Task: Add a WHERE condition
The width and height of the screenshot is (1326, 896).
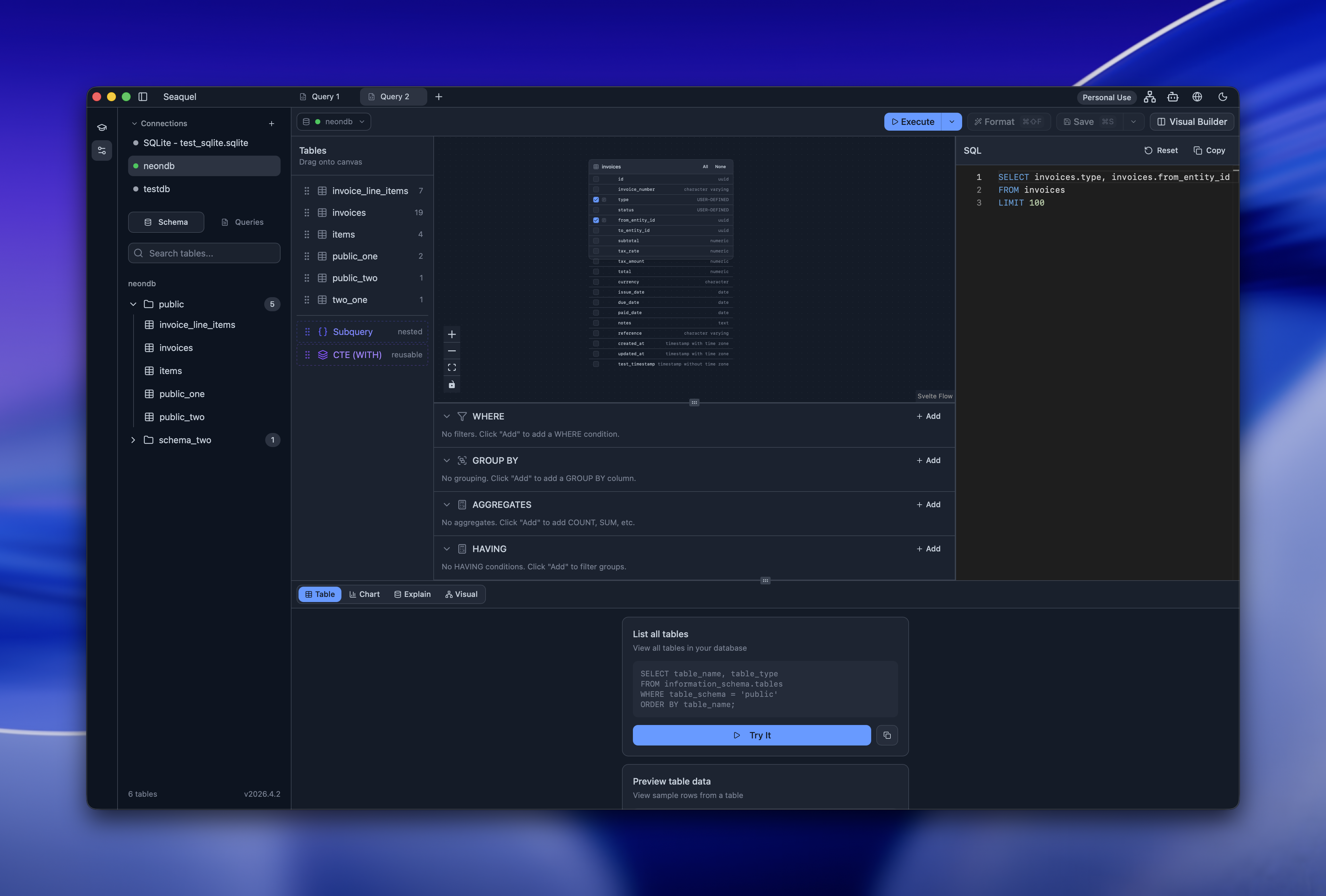Action: (x=928, y=416)
